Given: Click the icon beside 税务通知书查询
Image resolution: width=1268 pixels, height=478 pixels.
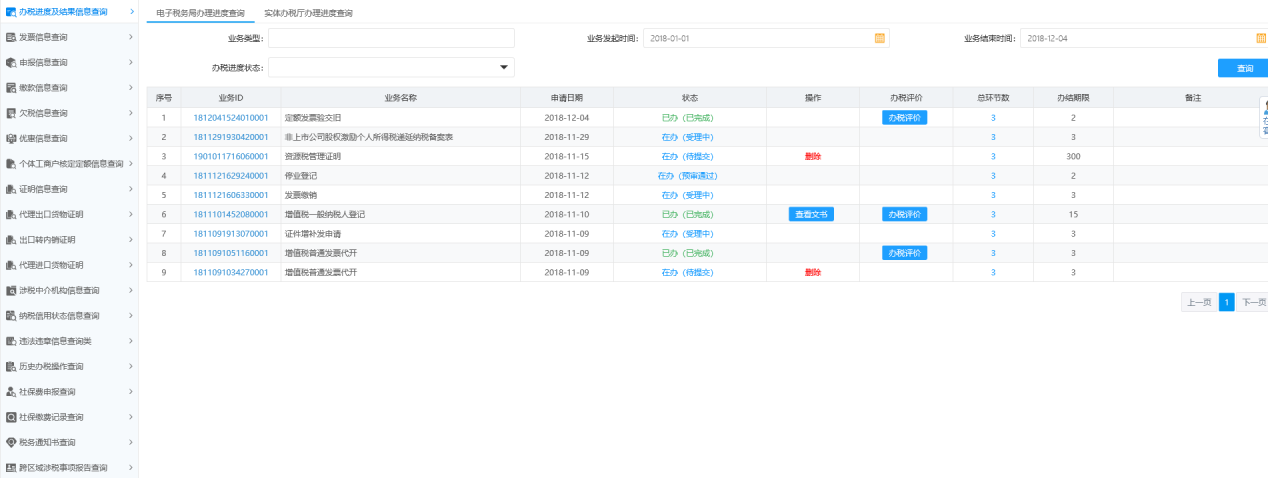Looking at the screenshot, I should click(x=11, y=442).
